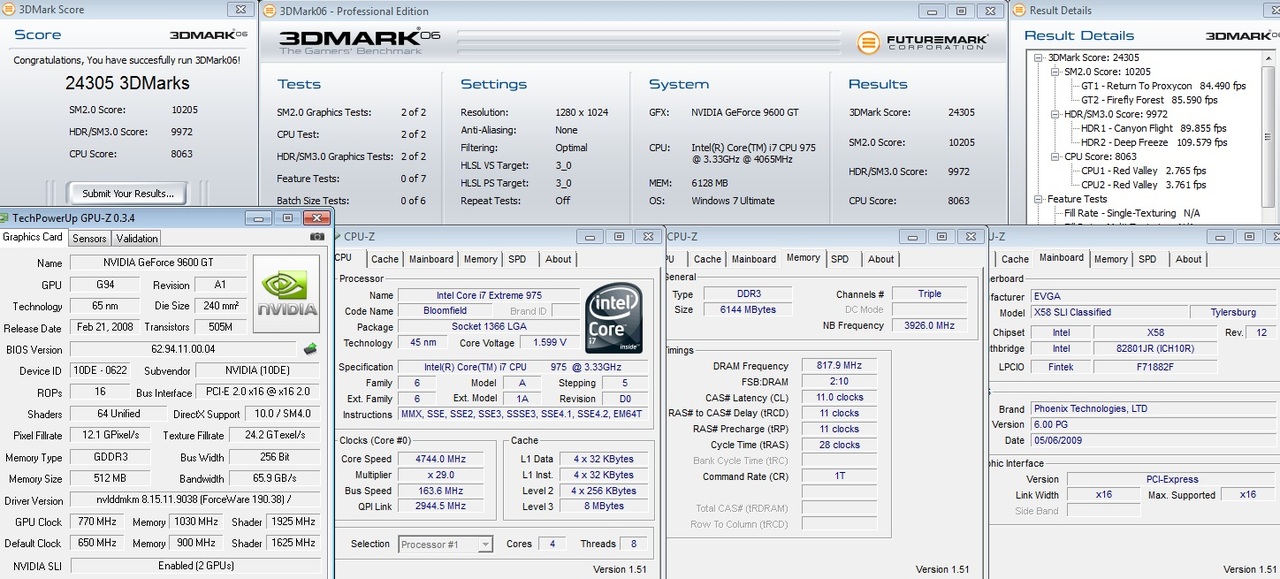The image size is (1280, 579).
Task: Collapse the CPU Score tree node
Action: pos(1056,157)
